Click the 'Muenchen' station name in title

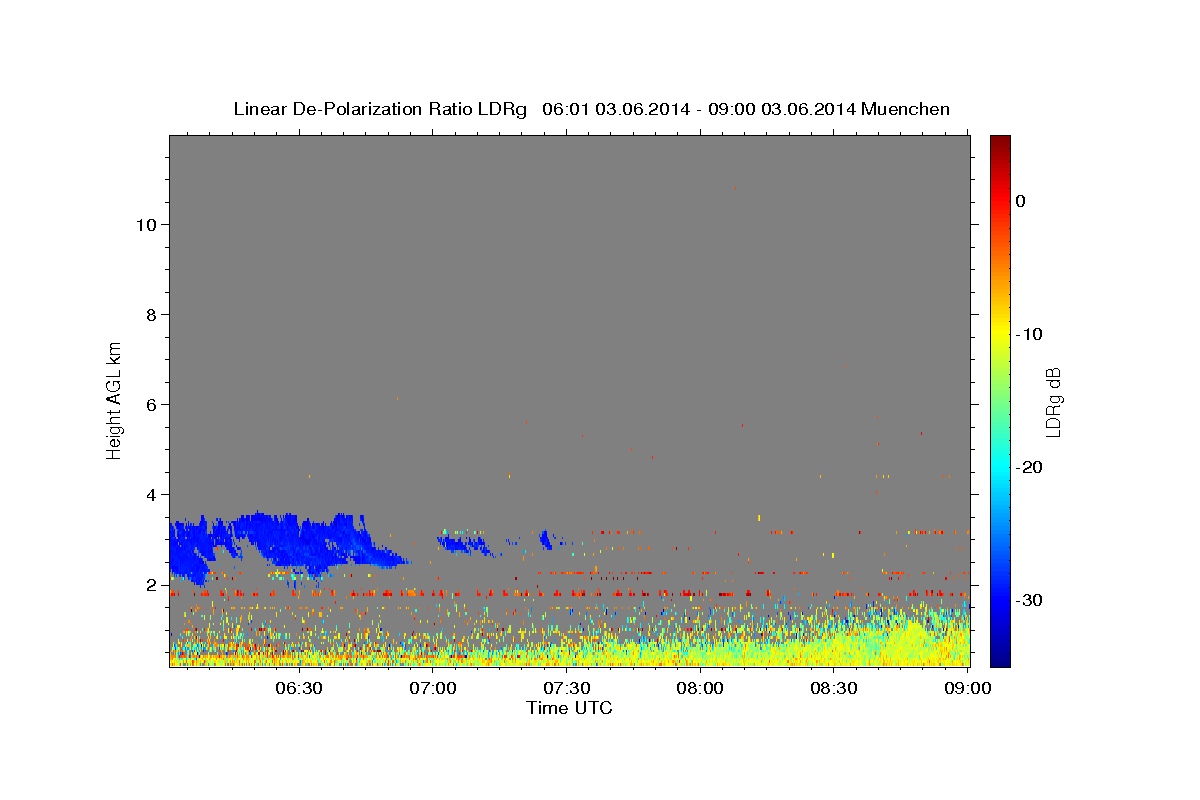pyautogui.click(x=907, y=109)
